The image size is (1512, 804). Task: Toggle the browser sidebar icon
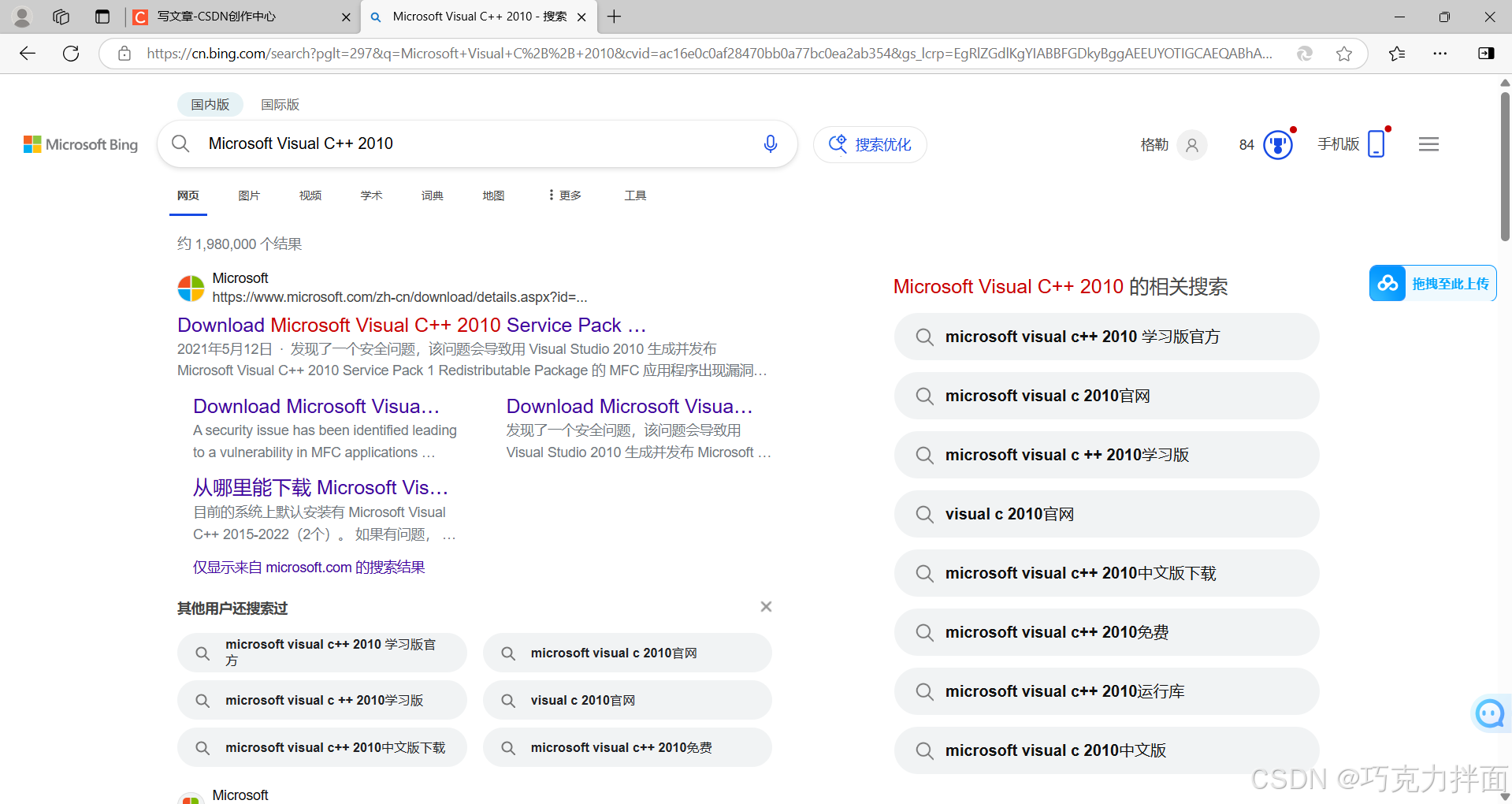click(1486, 54)
